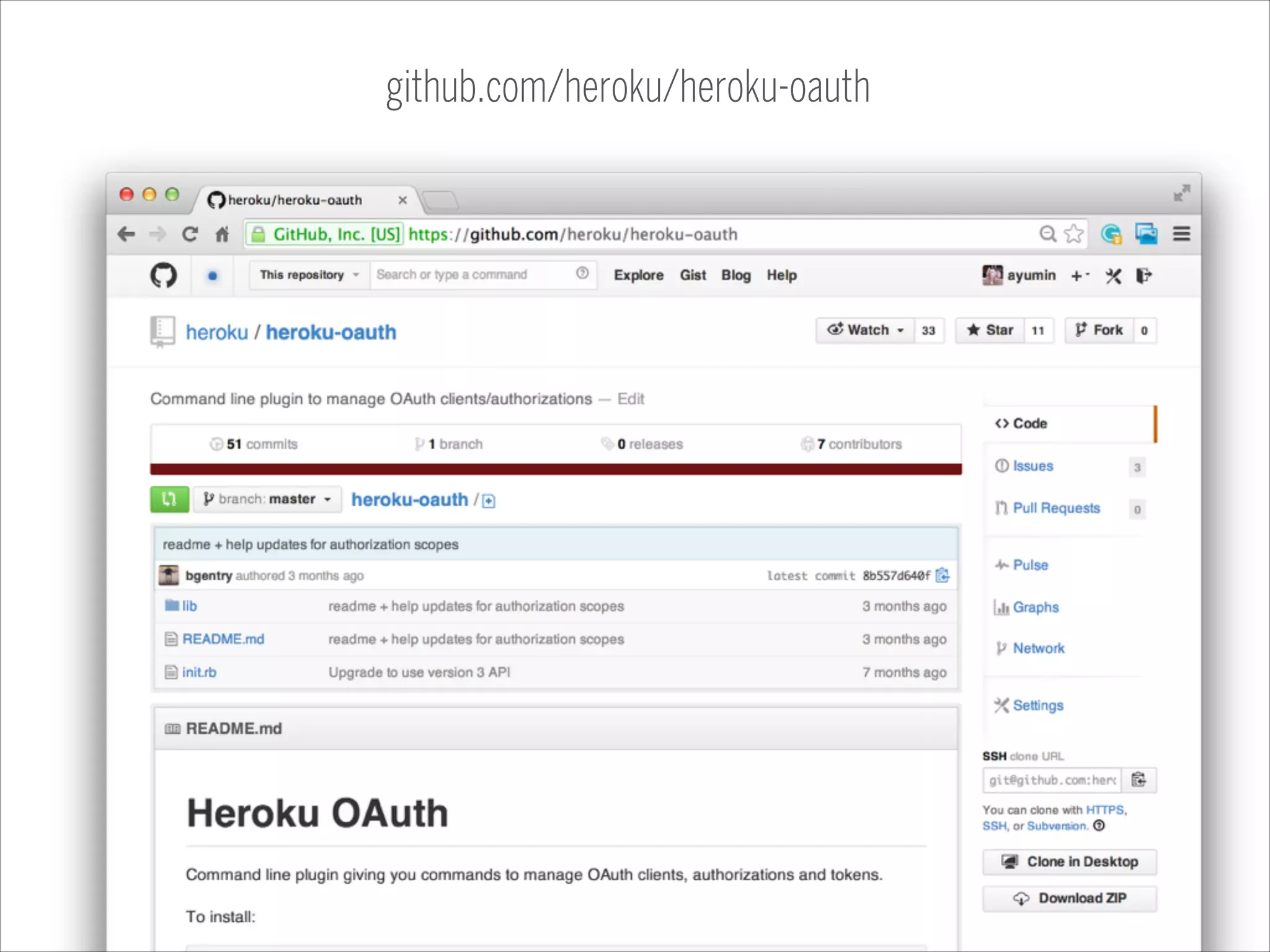Open the branch: master selector
Screen dimensions: 1270x952
tap(267, 499)
